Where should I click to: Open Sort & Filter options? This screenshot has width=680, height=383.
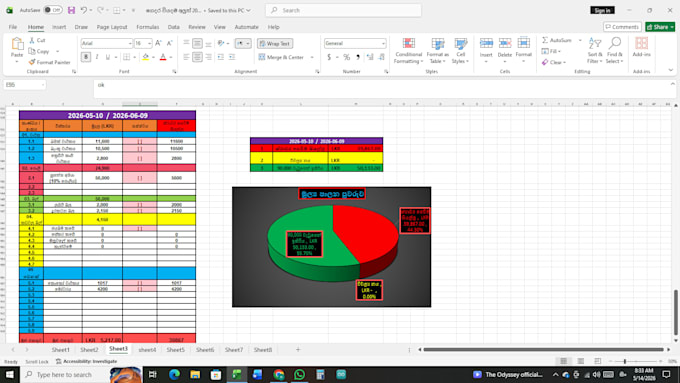[595, 50]
